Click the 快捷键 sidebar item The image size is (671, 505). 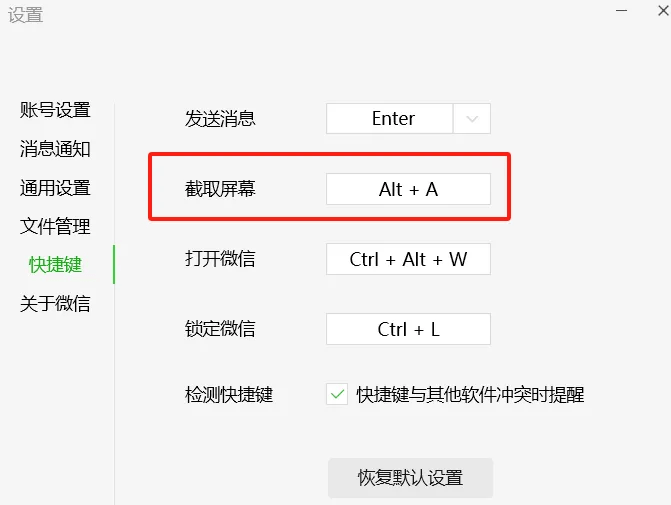pos(55,265)
